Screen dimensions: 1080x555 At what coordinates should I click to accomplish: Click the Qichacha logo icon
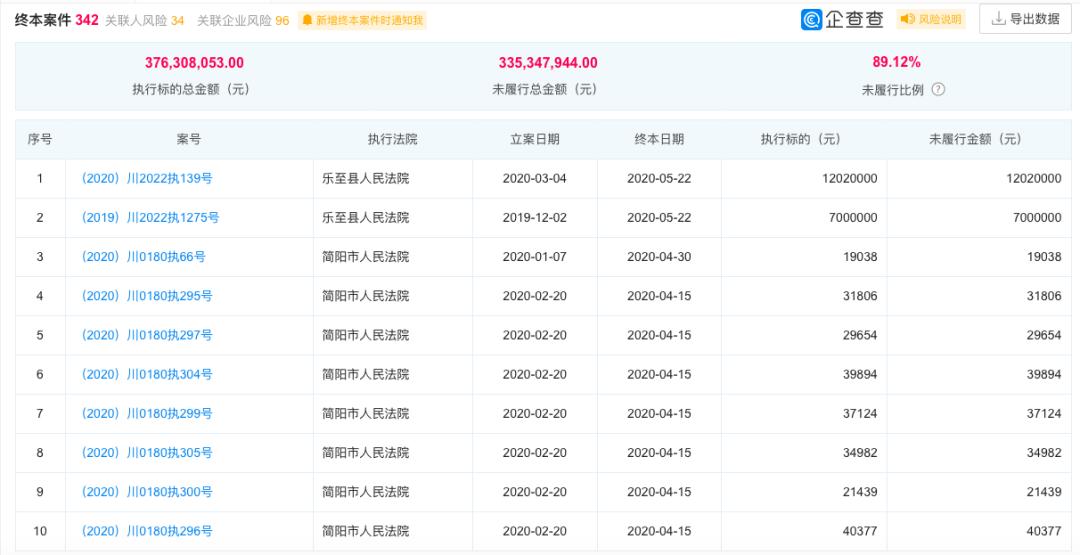point(812,19)
